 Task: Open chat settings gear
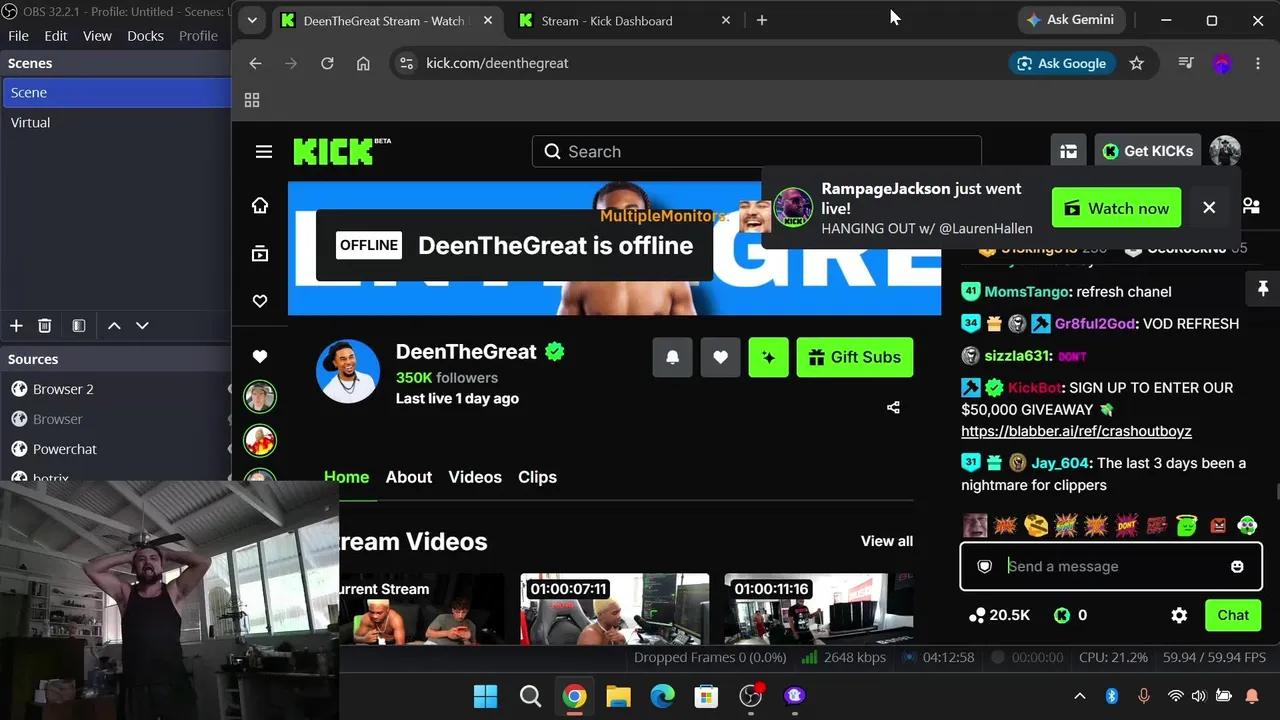tap(1180, 616)
